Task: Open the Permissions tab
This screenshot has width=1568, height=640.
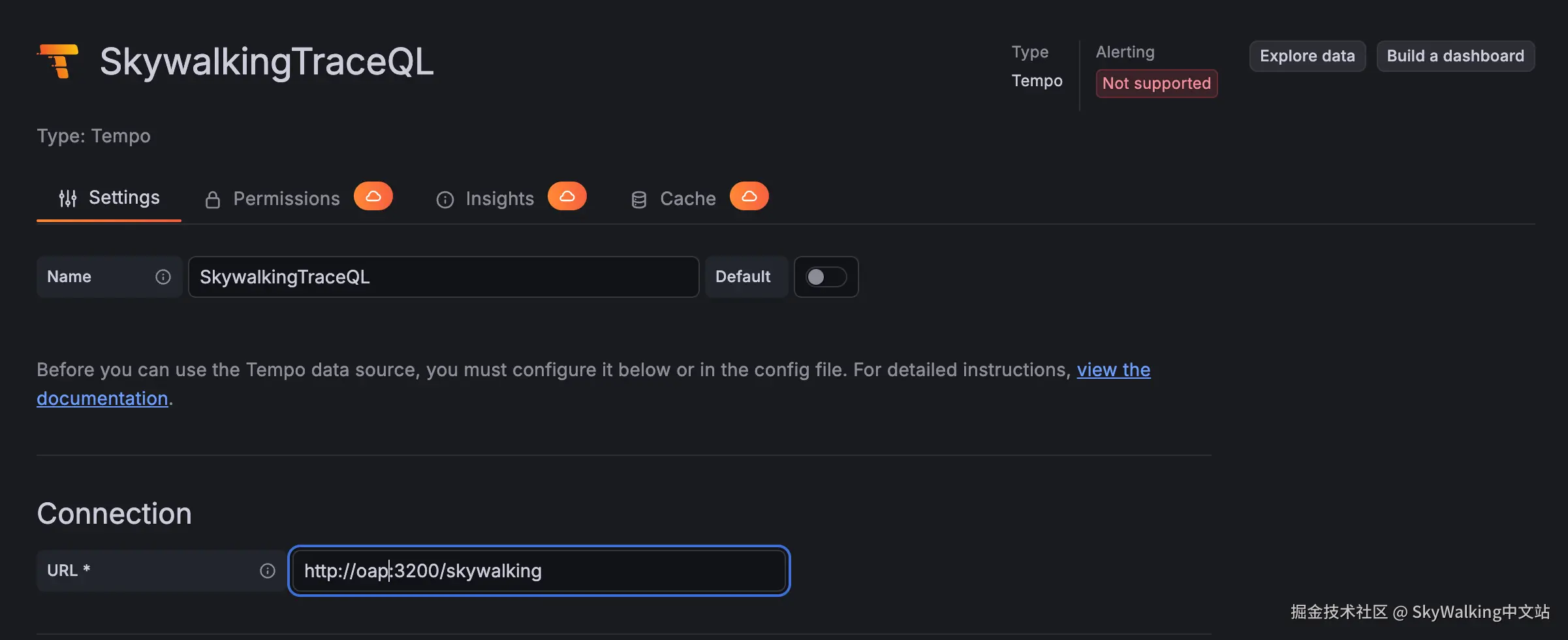Action: tap(287, 199)
